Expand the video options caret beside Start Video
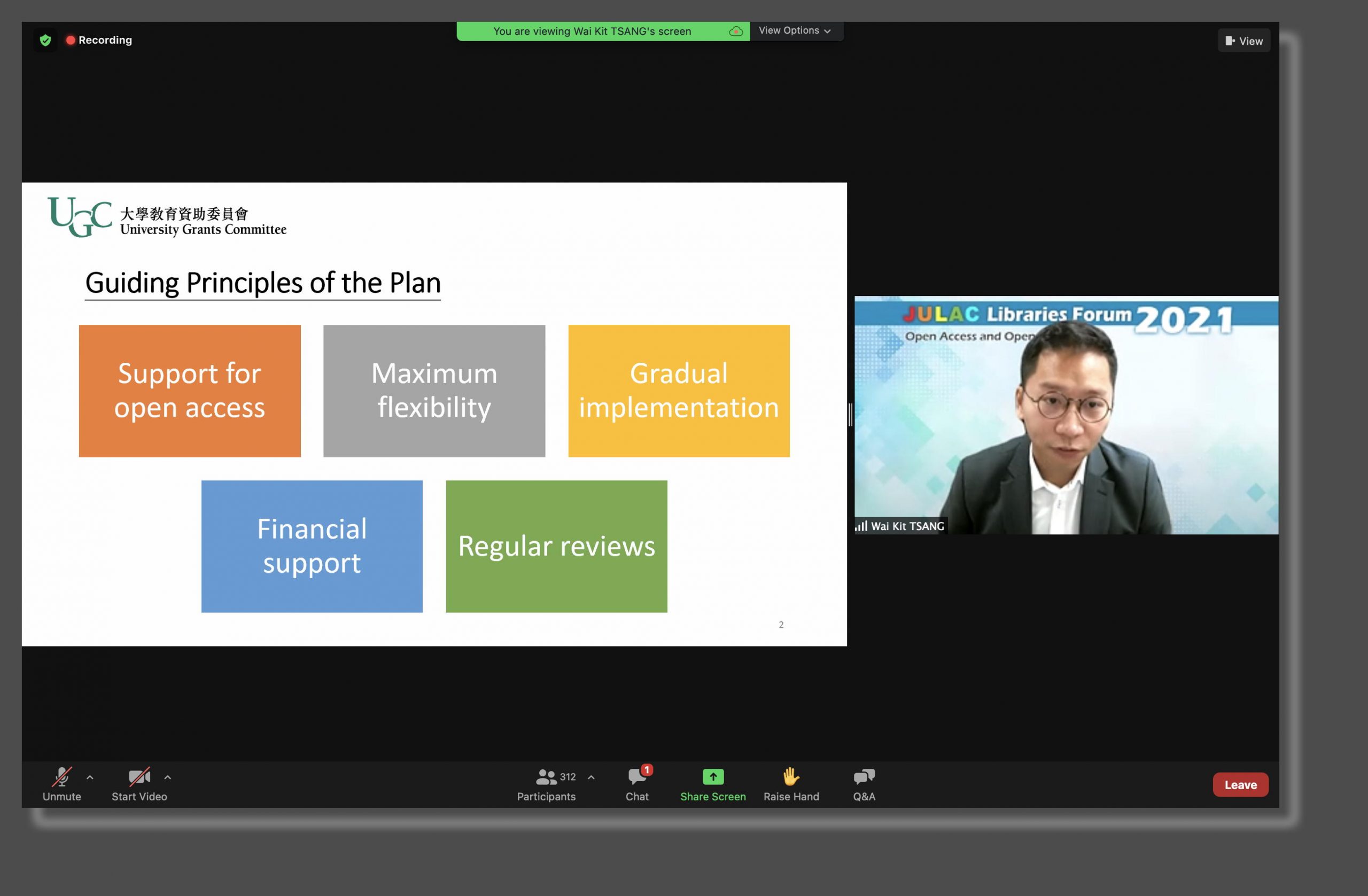The image size is (1368, 896). pyautogui.click(x=167, y=777)
